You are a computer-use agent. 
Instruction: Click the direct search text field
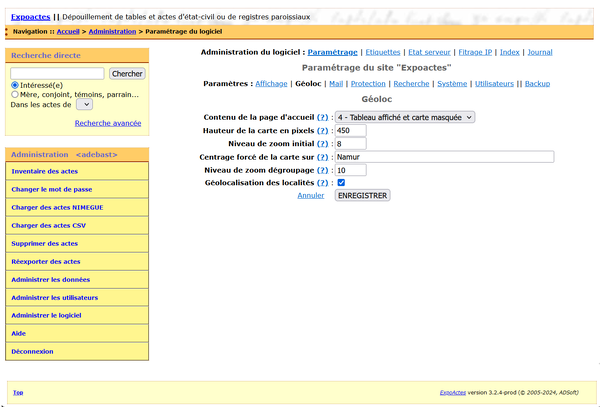[57, 73]
